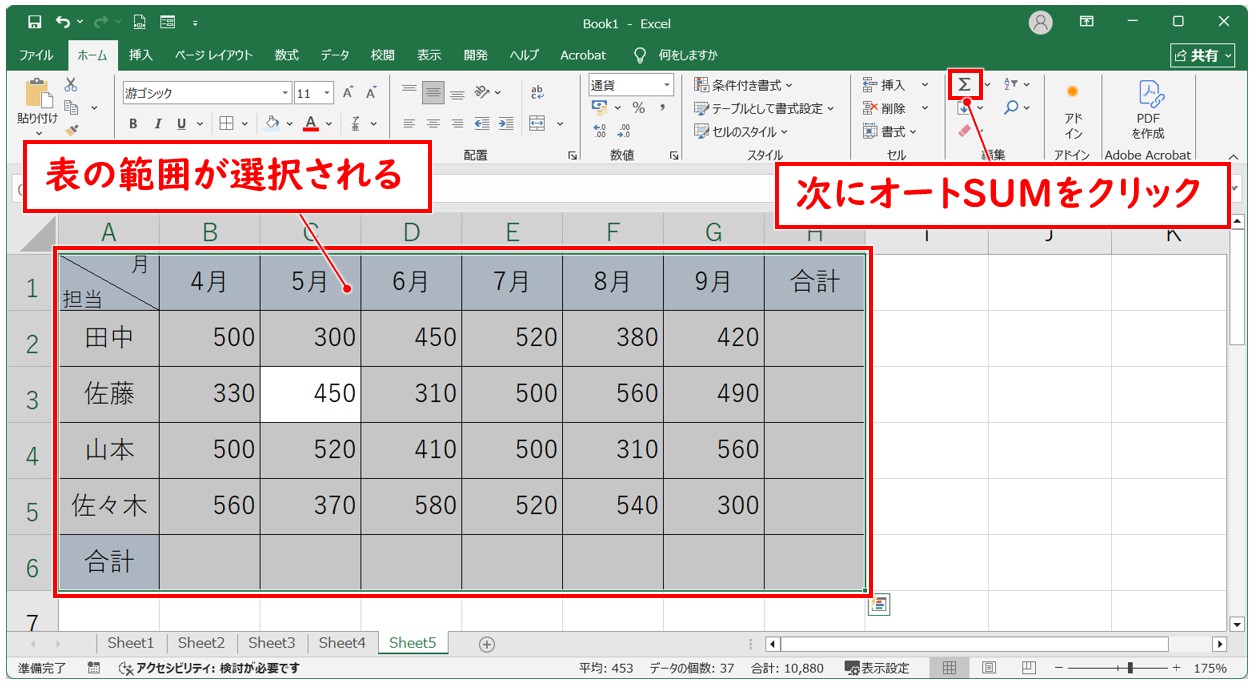1254x685 pixels.
Task: Copy selection using the copy icon
Action: (x=71, y=107)
